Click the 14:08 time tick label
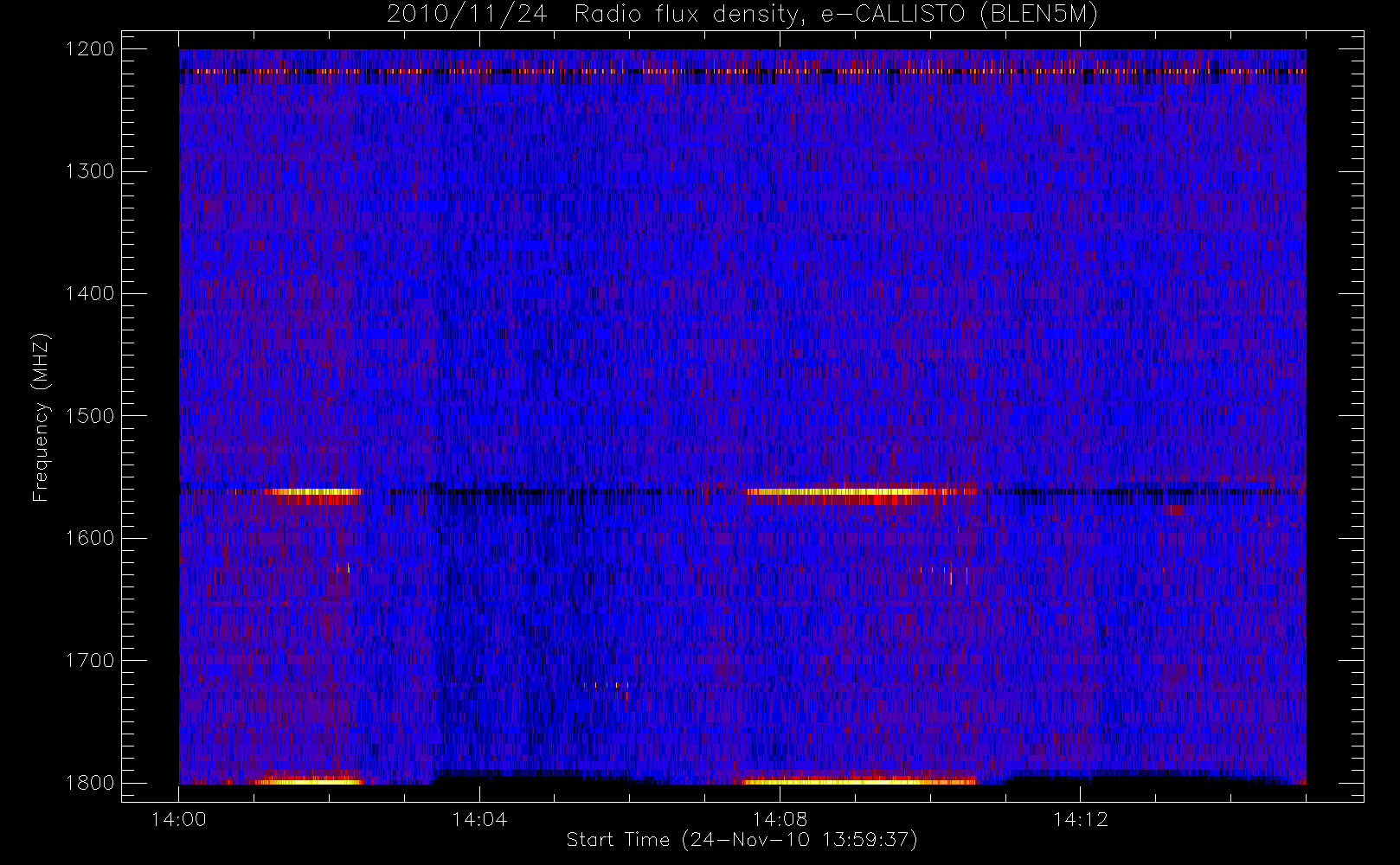This screenshot has width=1400, height=865. pyautogui.click(x=780, y=819)
